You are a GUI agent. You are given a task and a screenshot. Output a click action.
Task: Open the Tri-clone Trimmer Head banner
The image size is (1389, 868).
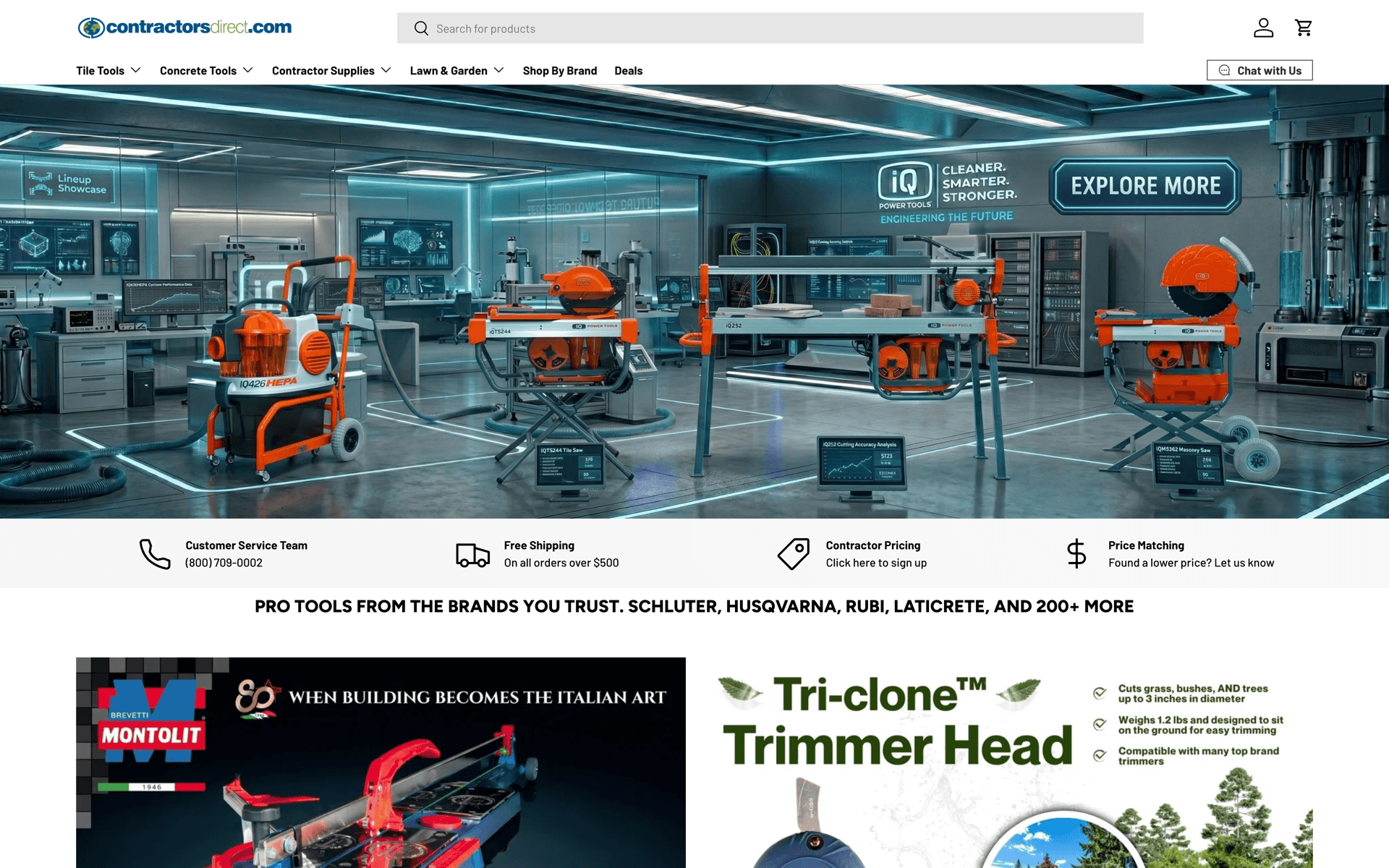pos(1008,762)
